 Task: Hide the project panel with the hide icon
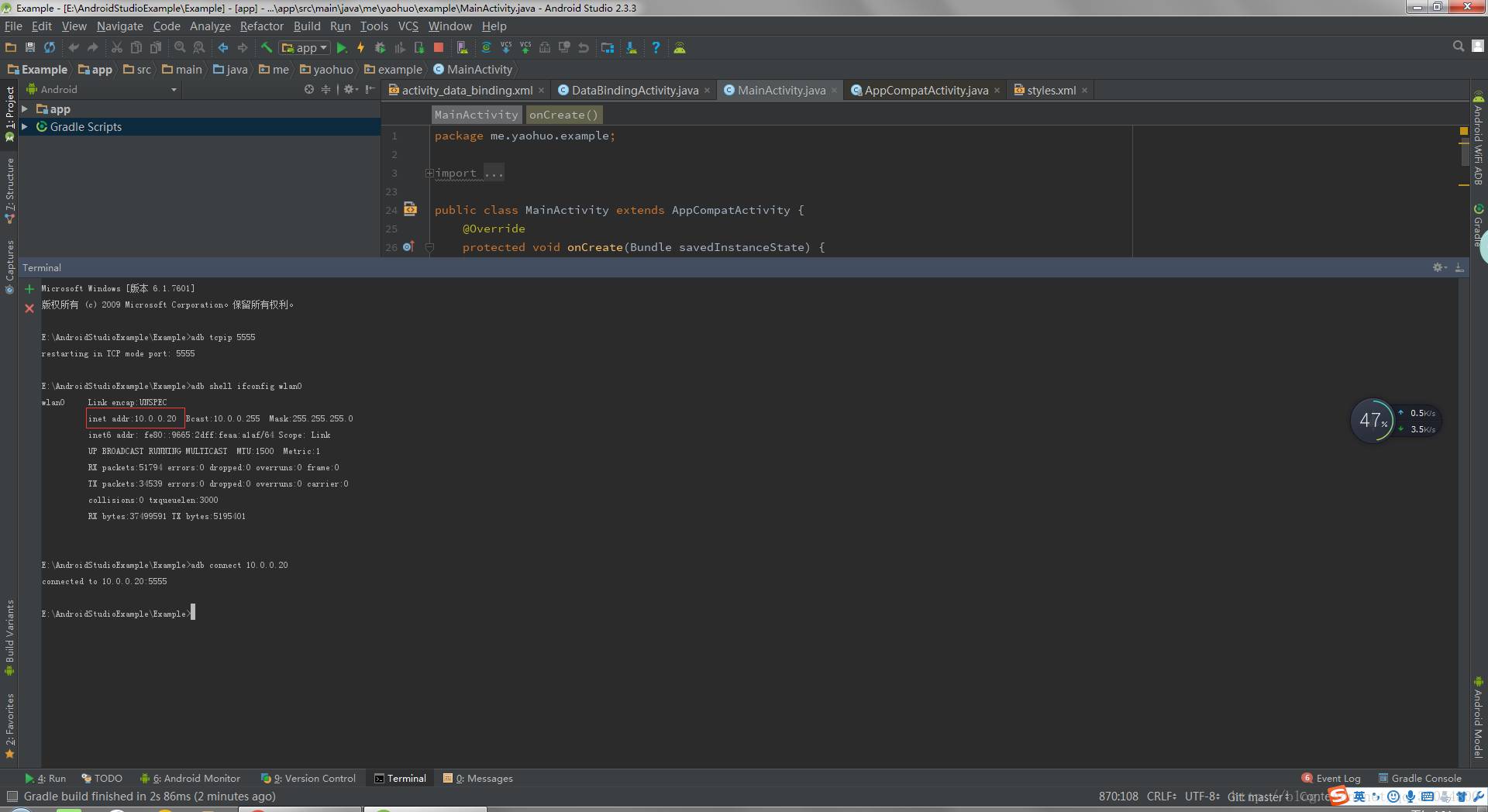click(x=370, y=90)
